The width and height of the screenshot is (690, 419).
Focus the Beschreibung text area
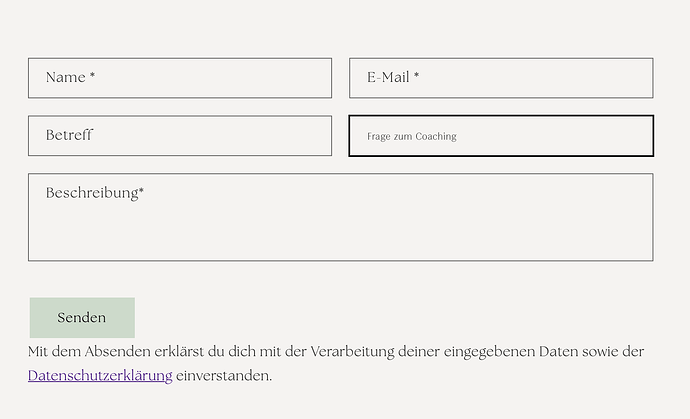tap(340, 217)
